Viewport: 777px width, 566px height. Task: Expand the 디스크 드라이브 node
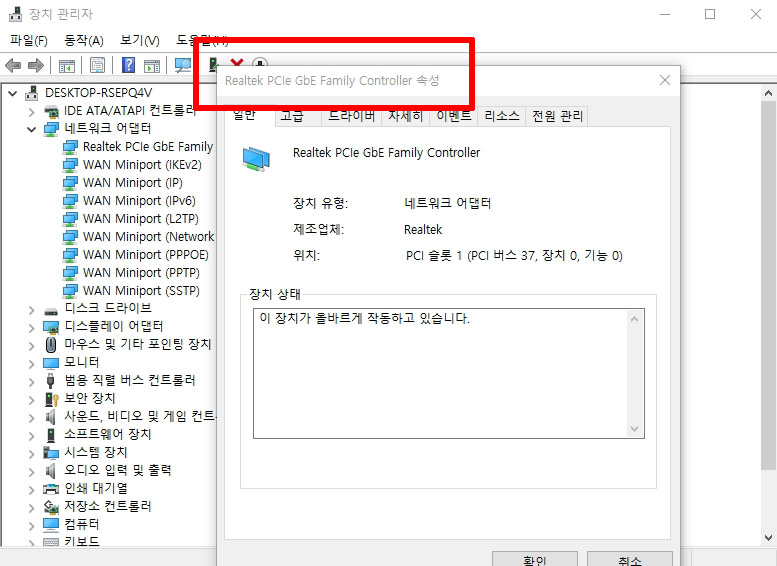pos(32,310)
